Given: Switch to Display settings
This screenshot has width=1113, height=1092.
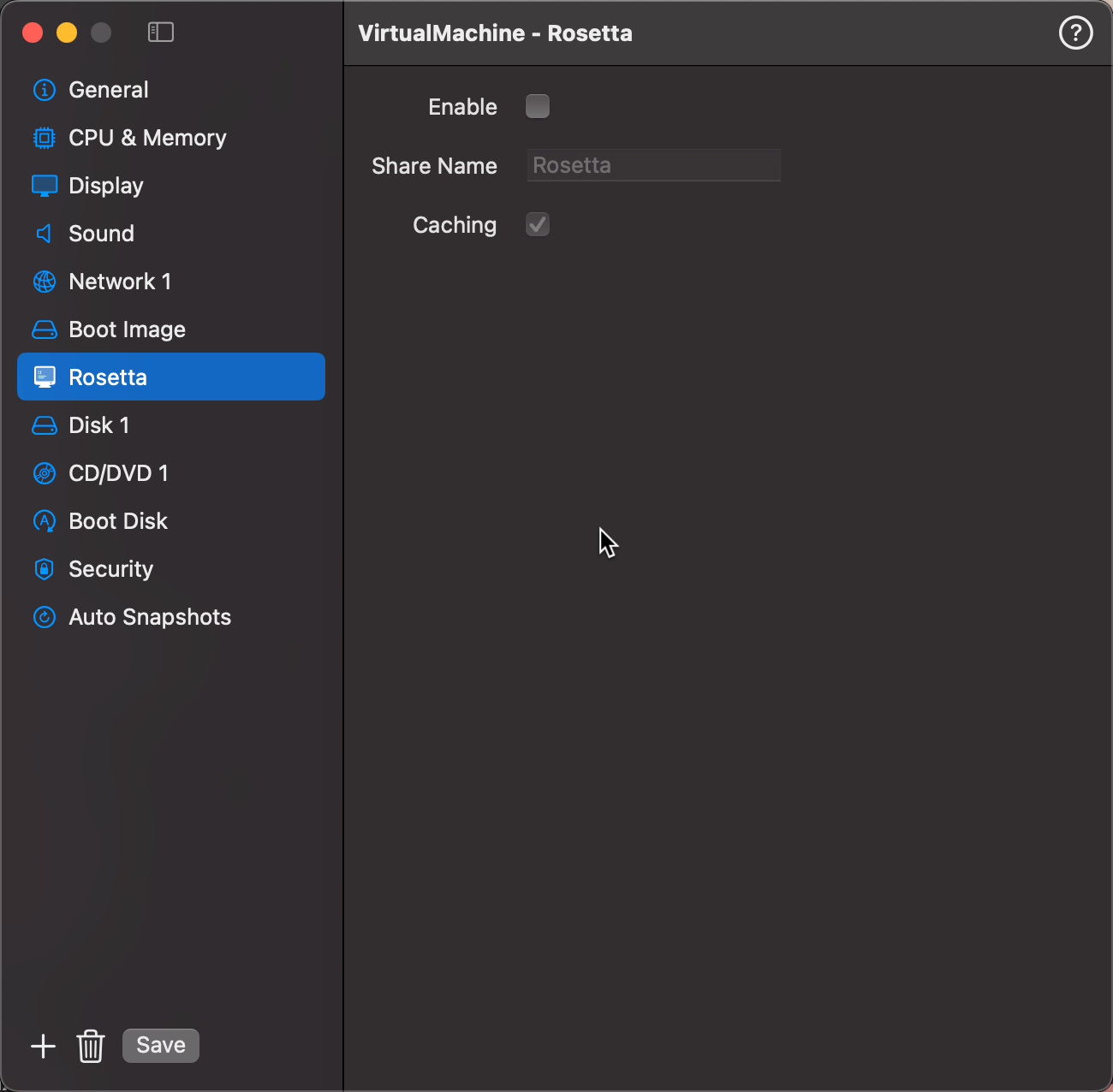Looking at the screenshot, I should pyautogui.click(x=106, y=186).
